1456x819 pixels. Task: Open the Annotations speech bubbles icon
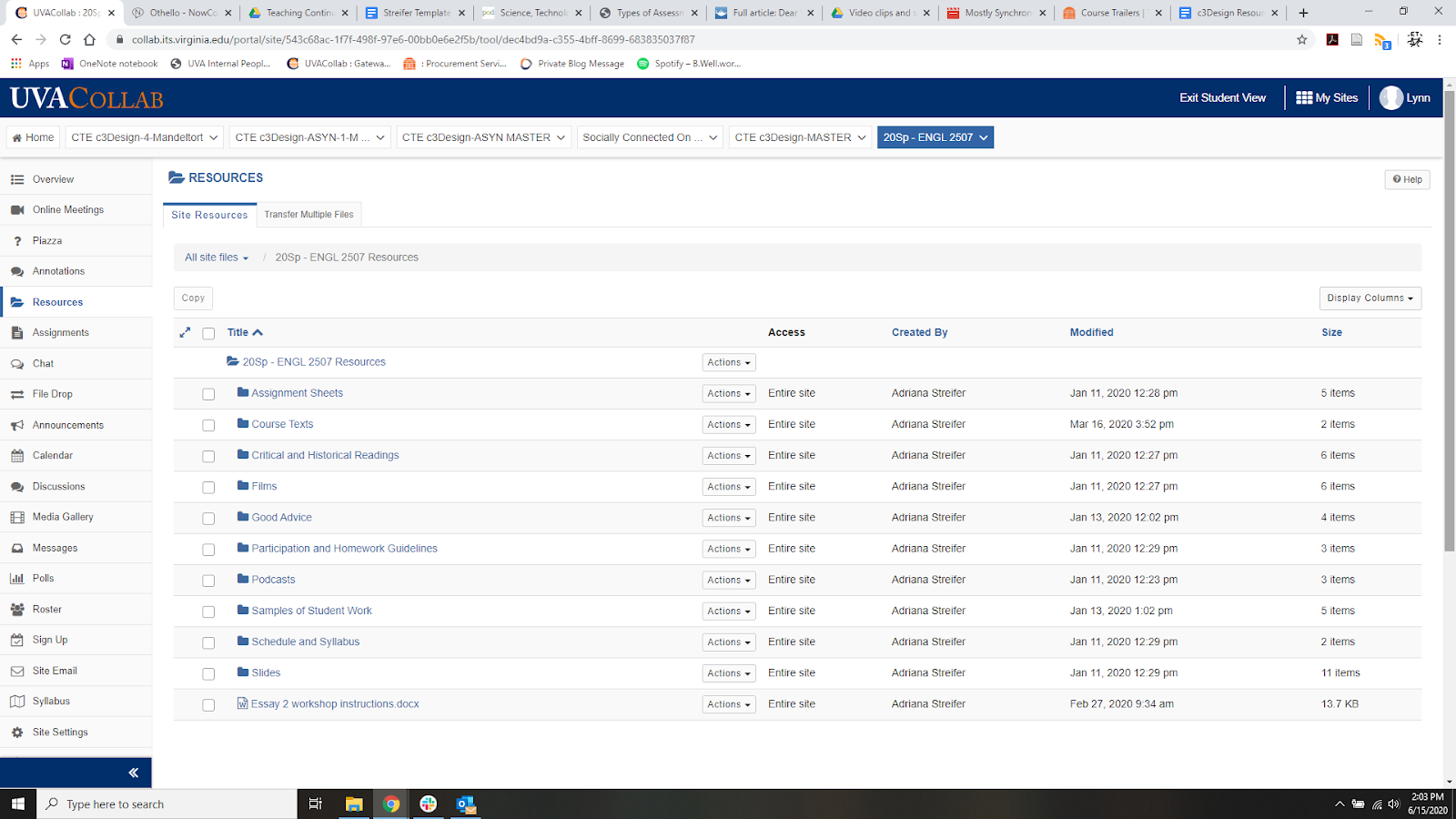coord(17,271)
